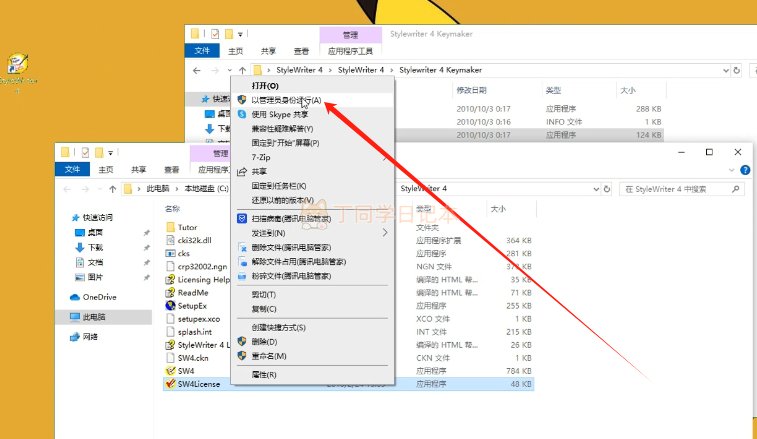Click the Up arrow in the Keymaker window
This screenshot has height=439, width=757.
(242, 71)
